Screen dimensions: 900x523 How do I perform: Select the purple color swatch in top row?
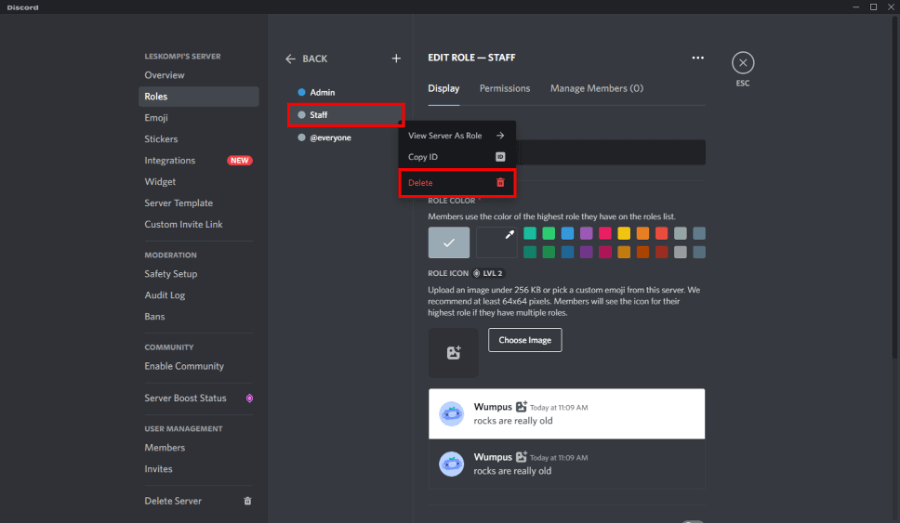[586, 233]
